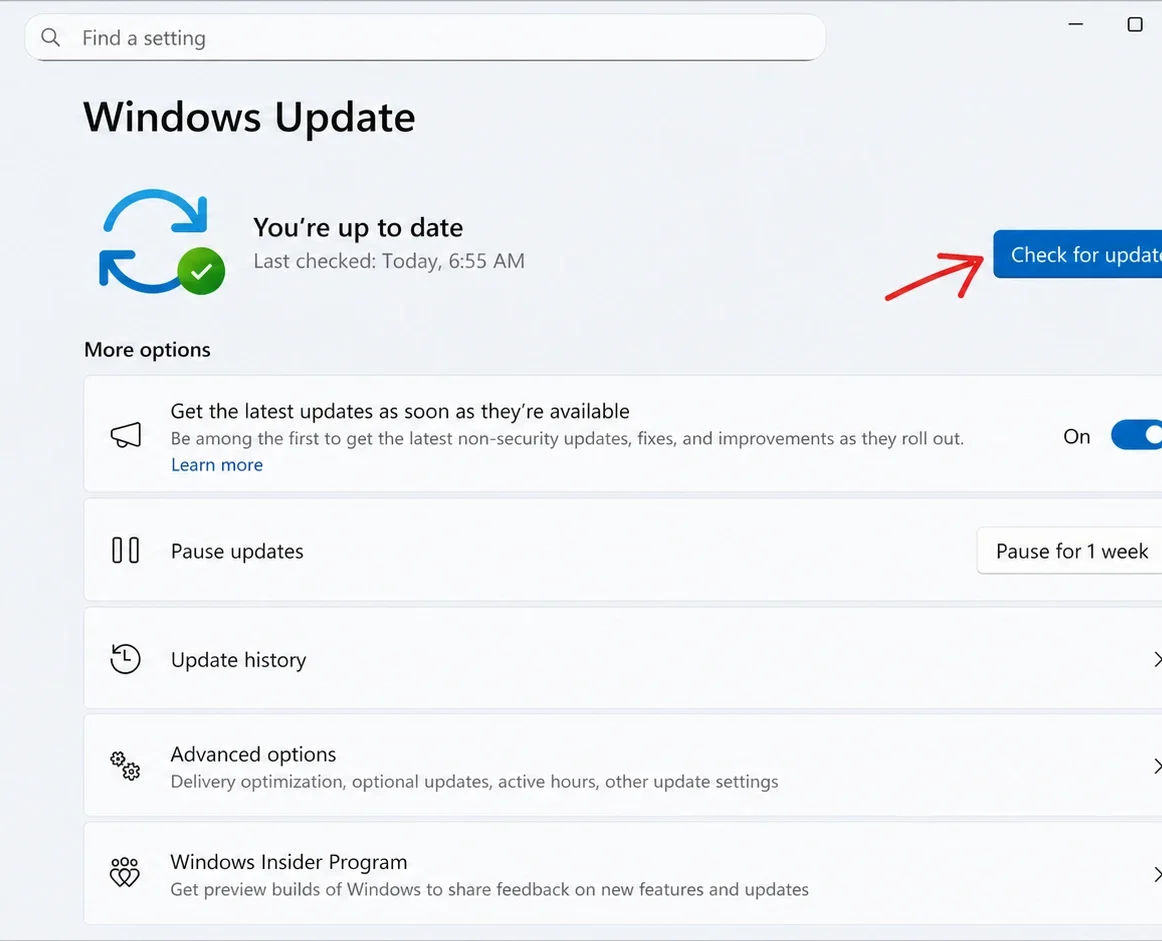Click the Check for updates button

pos(1078,254)
